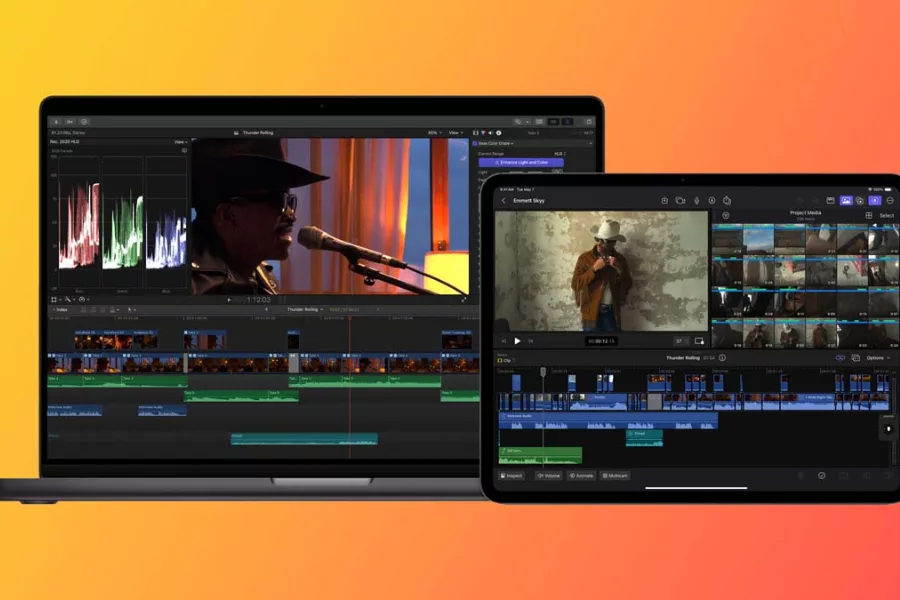Open the select arrow tool dropdown in Mac timeline
The image size is (900, 600).
point(131,310)
